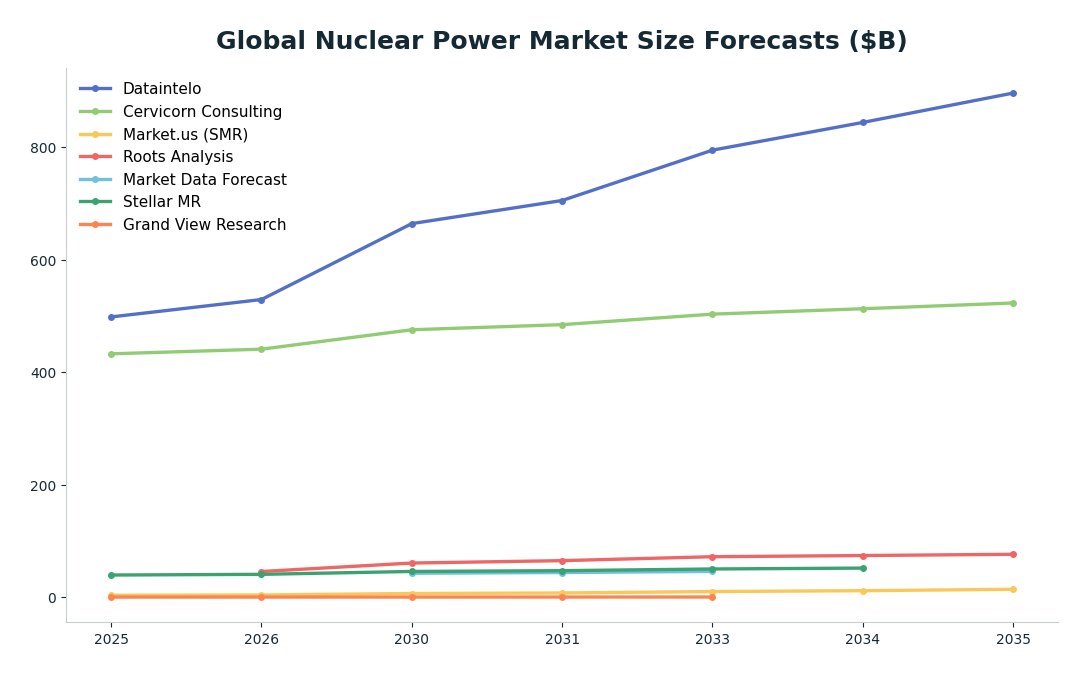This screenshot has height=676, width=1088.
Task: Click the 800 y-axis tick label
Action: [42, 148]
